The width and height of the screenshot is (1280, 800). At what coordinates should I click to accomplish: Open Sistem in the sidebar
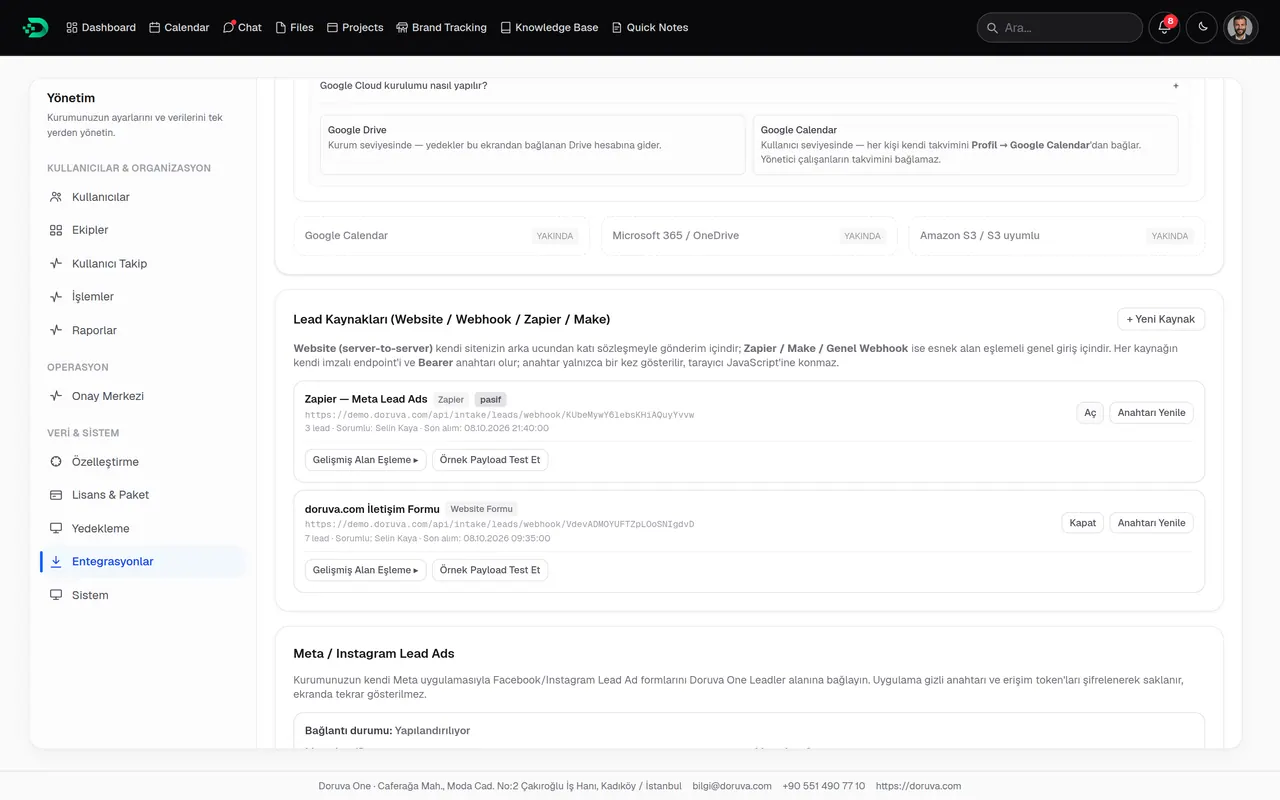tap(143, 595)
